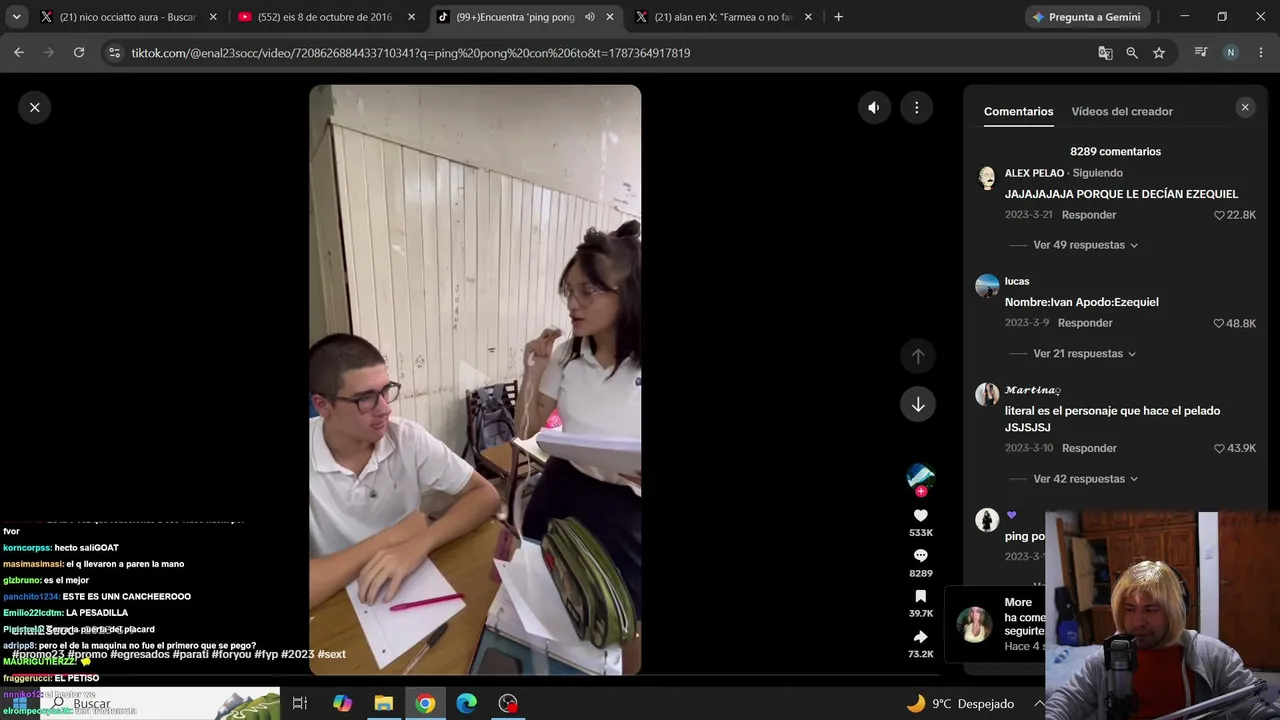1280x720 pixels.
Task: Click the Pregunta a Gemini button
Action: (1087, 17)
